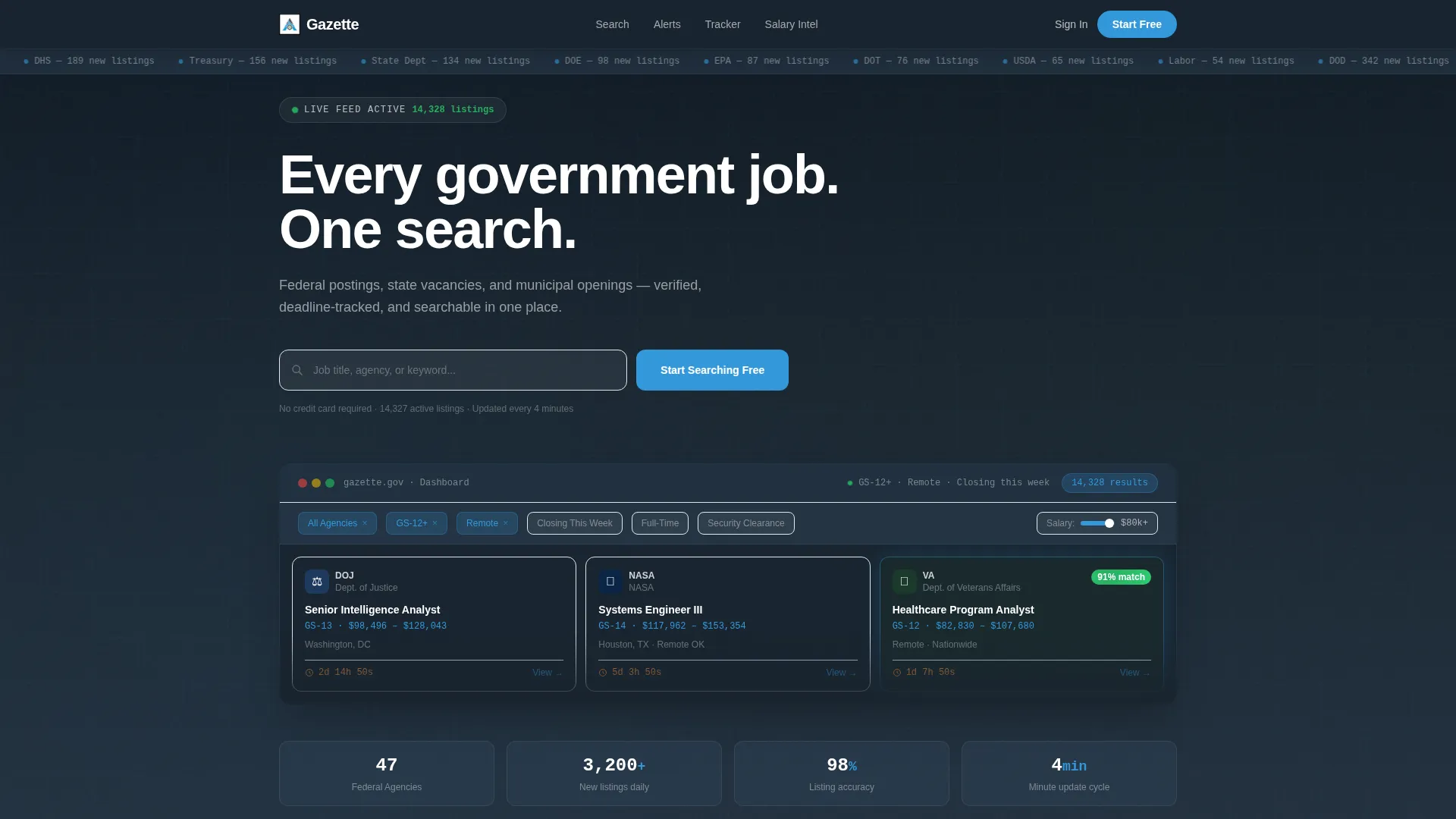Click the 4min update cycle card

1069,773
